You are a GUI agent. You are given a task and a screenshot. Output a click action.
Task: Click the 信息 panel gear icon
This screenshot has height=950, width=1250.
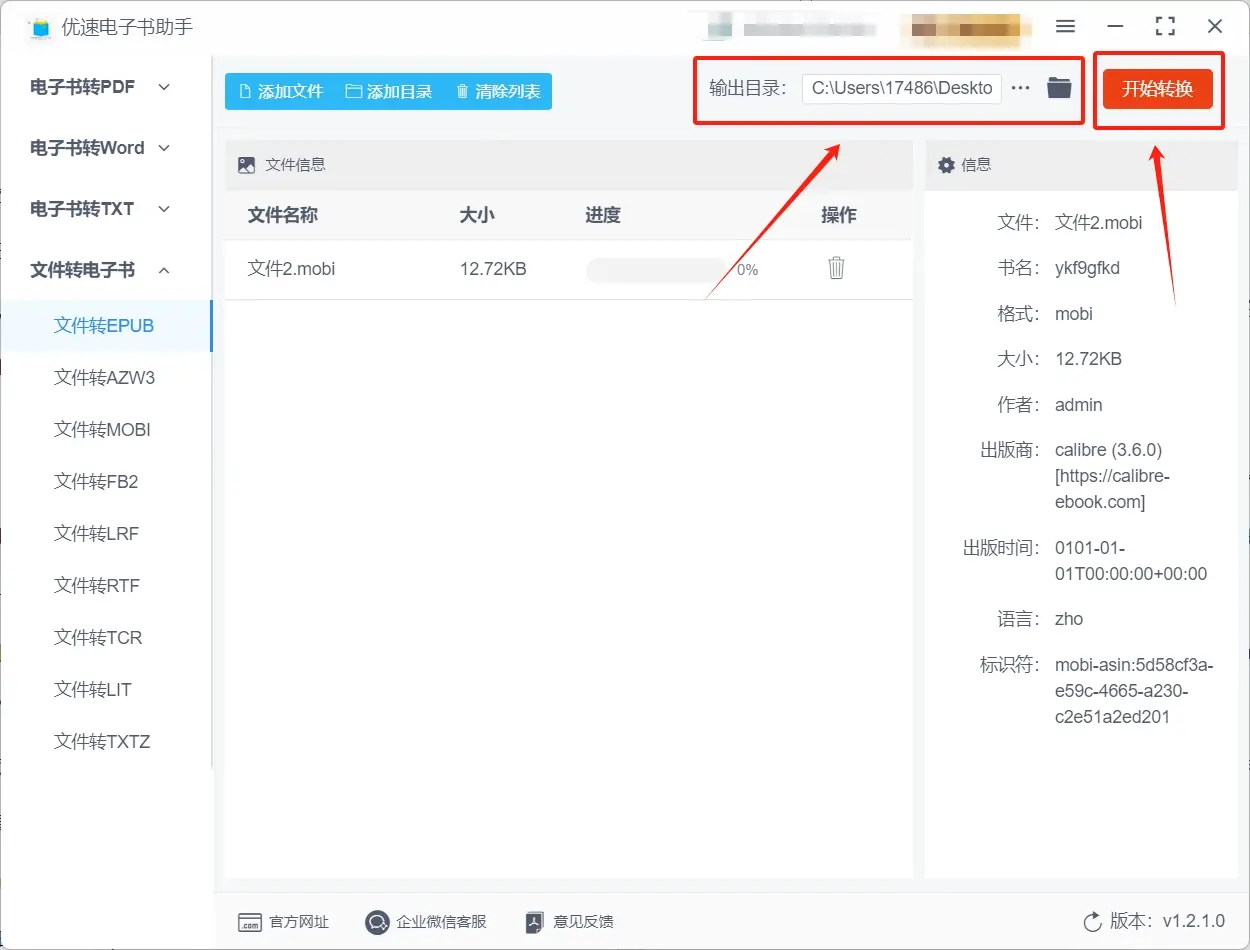(x=946, y=164)
